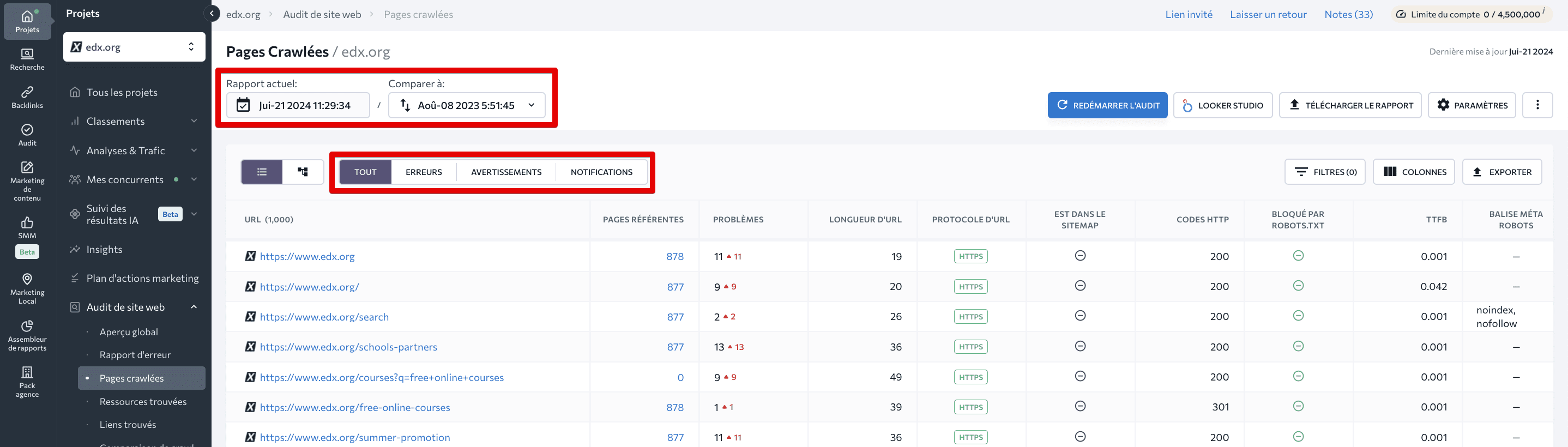Viewport: 1568px width, 447px height.
Task: Expand Mes concurrents menu
Action: point(134,179)
